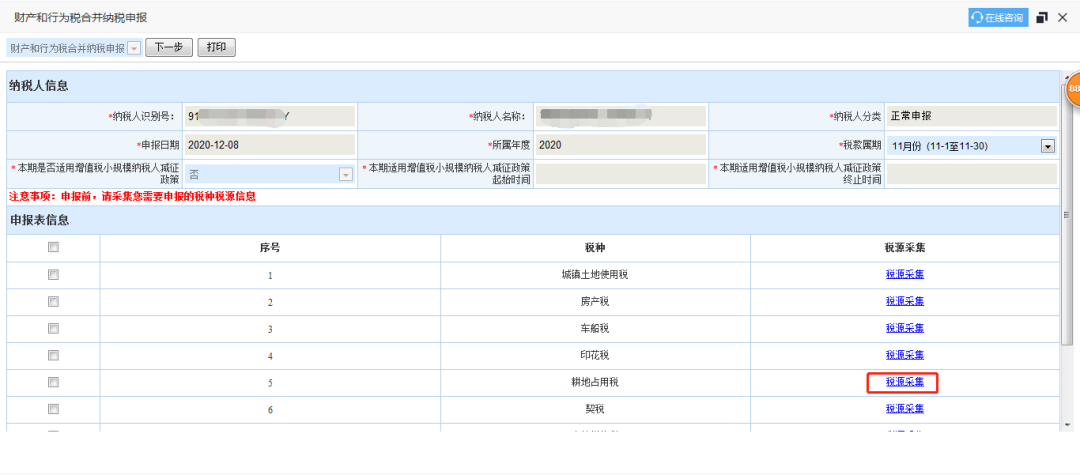Click the 下一步 button
Viewport: 1080px width, 475px height.
point(168,48)
